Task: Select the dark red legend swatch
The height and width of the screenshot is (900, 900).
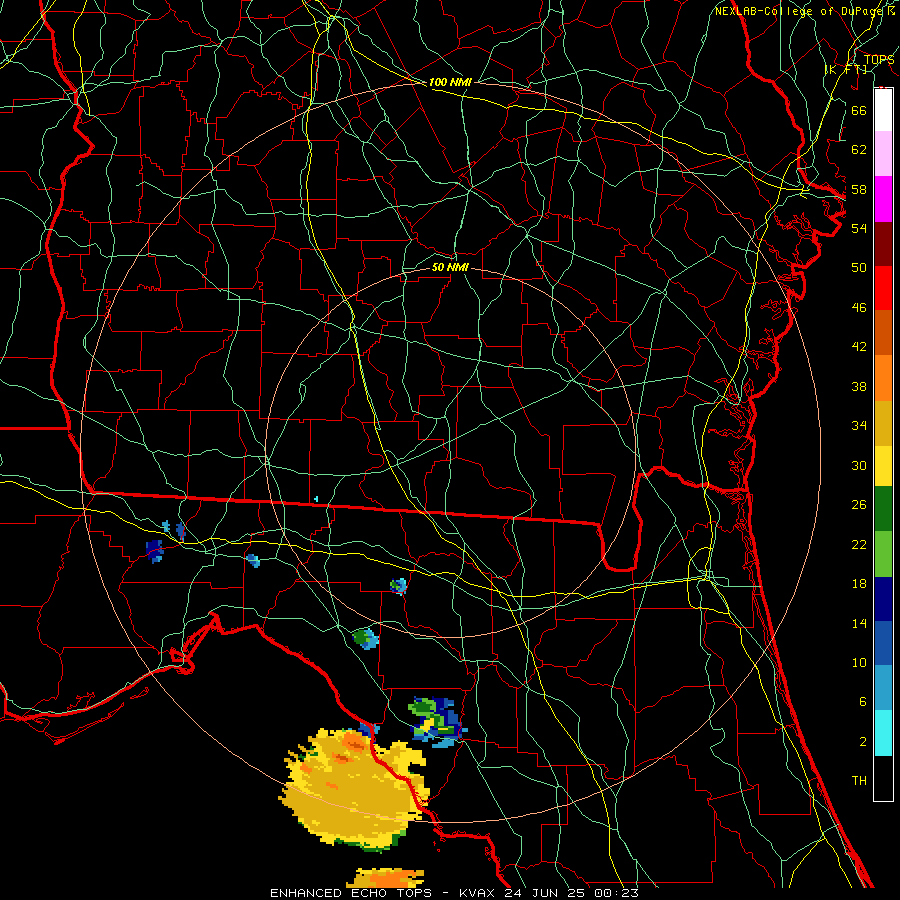Action: (883, 243)
